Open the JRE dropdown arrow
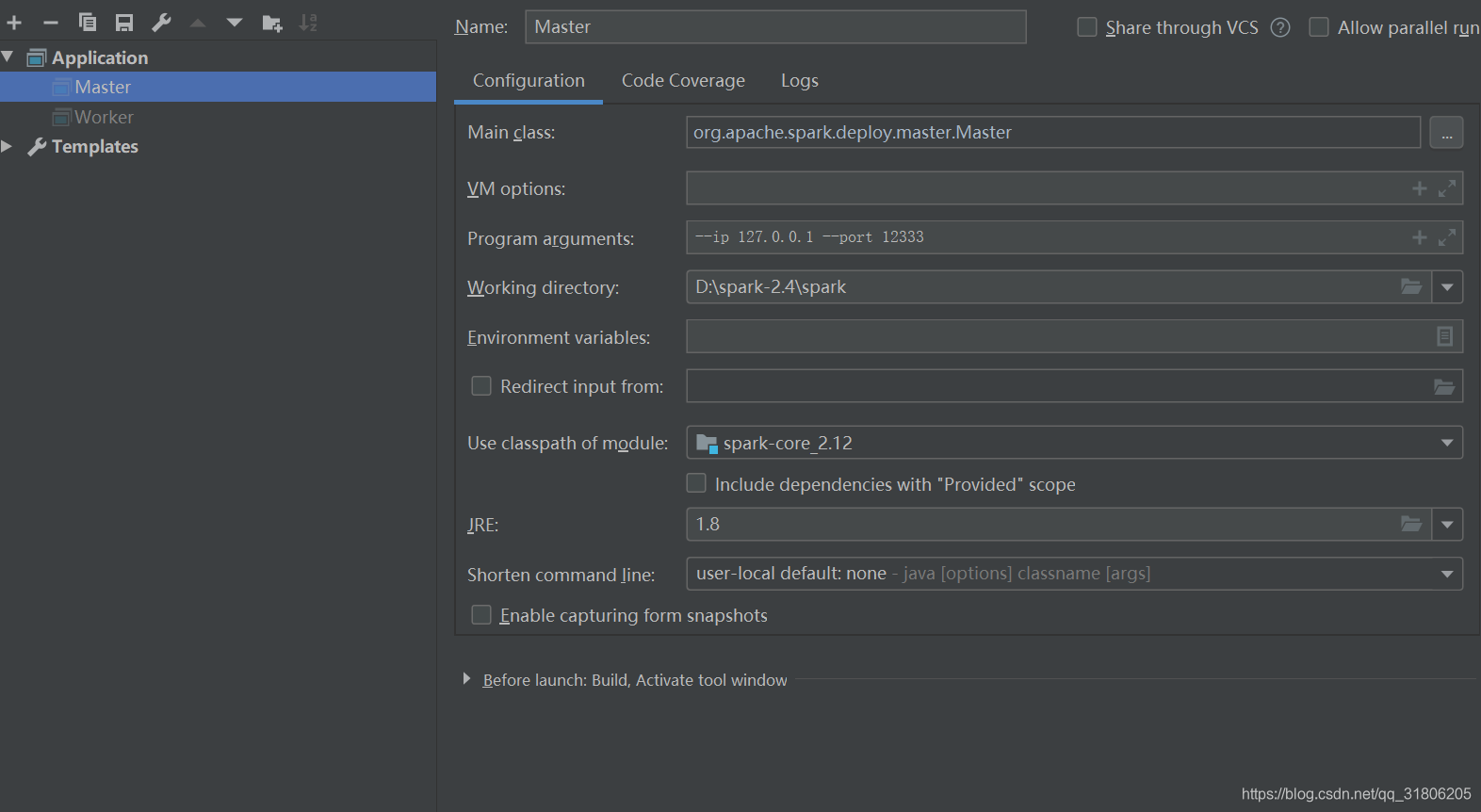This screenshot has height=812, width=1481. pyautogui.click(x=1447, y=525)
